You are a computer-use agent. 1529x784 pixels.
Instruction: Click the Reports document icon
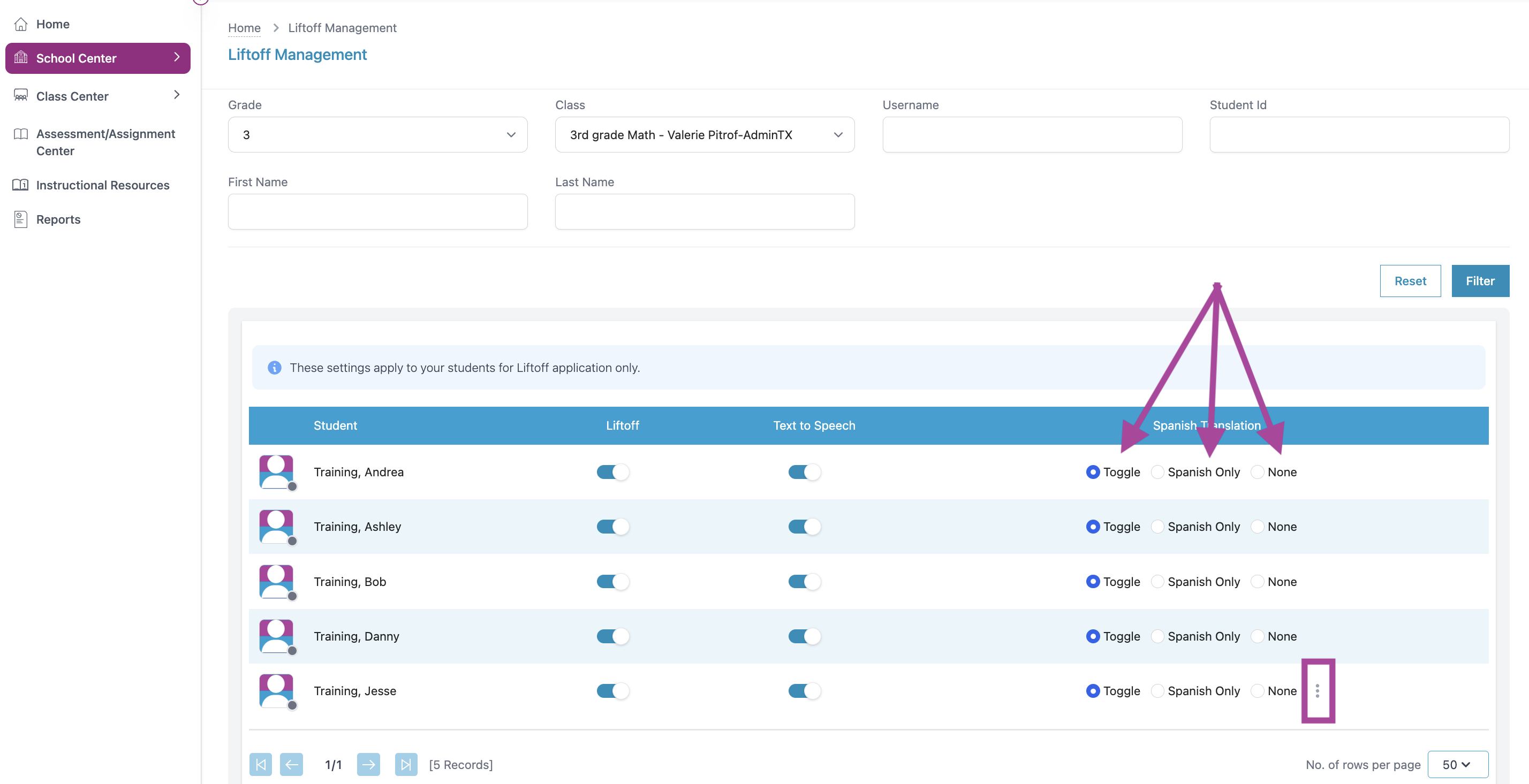click(x=21, y=219)
